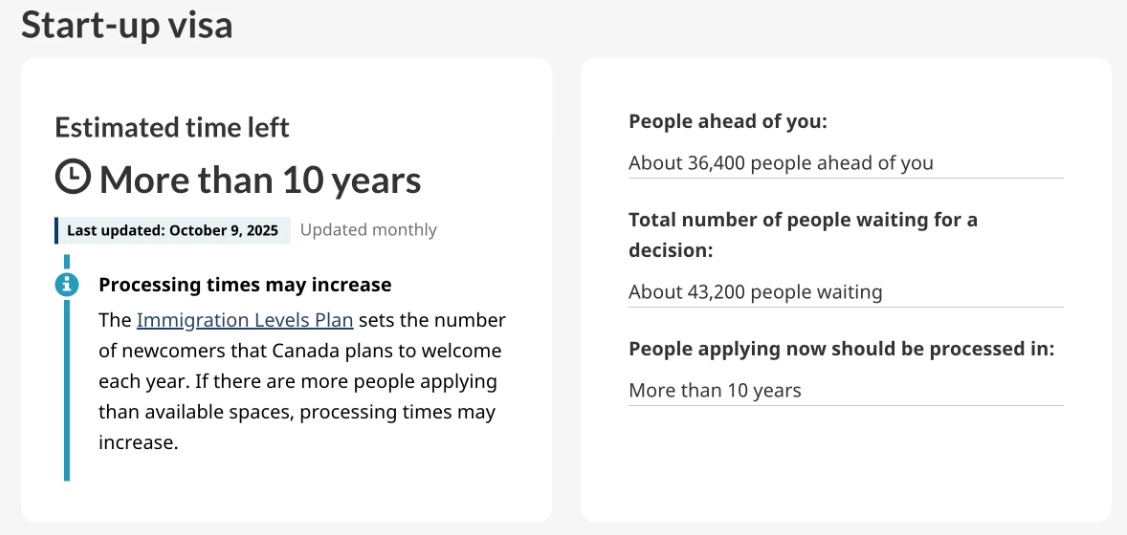
Task: Click the Start-up visa page heading
Action: point(127,25)
